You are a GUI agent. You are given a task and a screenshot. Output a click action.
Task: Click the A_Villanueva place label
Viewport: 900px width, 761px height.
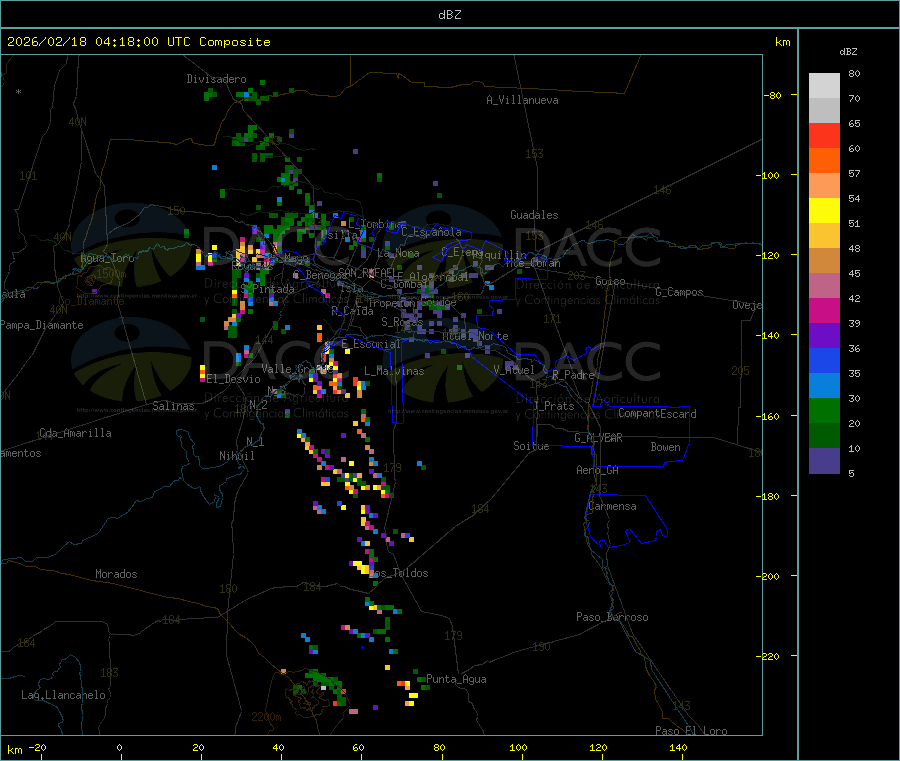click(522, 100)
